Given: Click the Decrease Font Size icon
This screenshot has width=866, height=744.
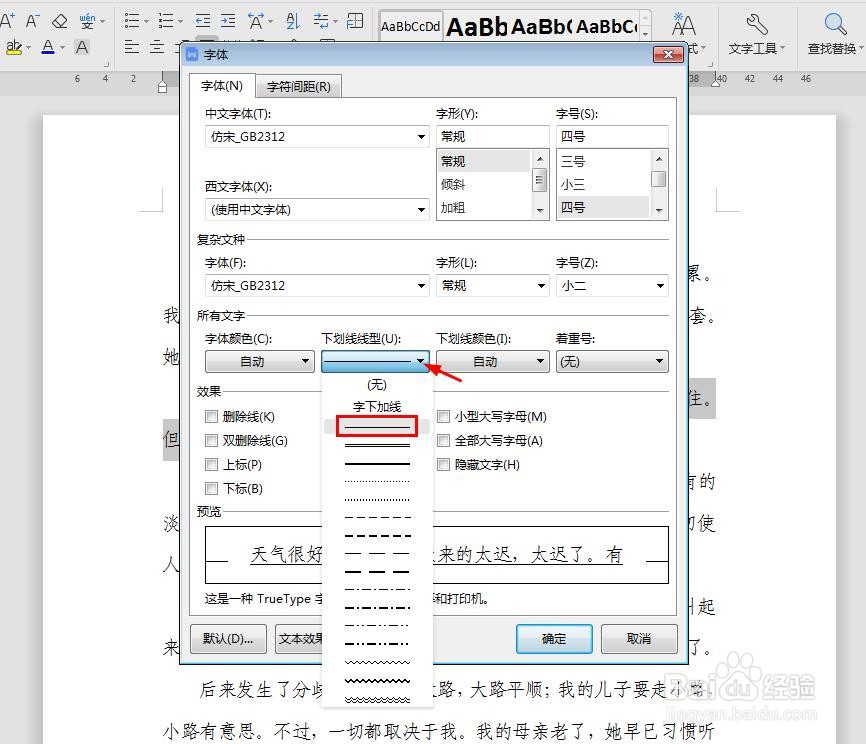Looking at the screenshot, I should pos(33,20).
